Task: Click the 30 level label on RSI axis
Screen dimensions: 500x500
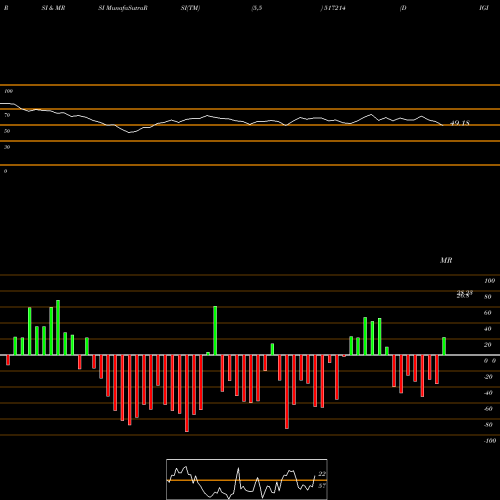Action: click(x=7, y=147)
